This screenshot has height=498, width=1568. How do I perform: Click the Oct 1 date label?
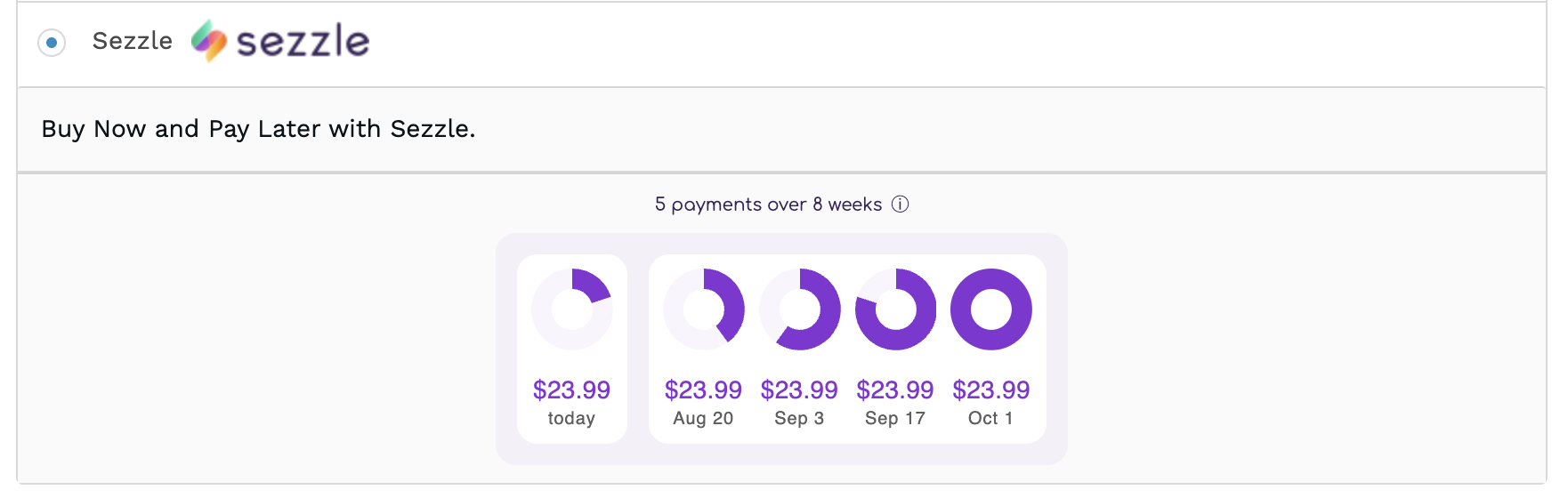[990, 418]
